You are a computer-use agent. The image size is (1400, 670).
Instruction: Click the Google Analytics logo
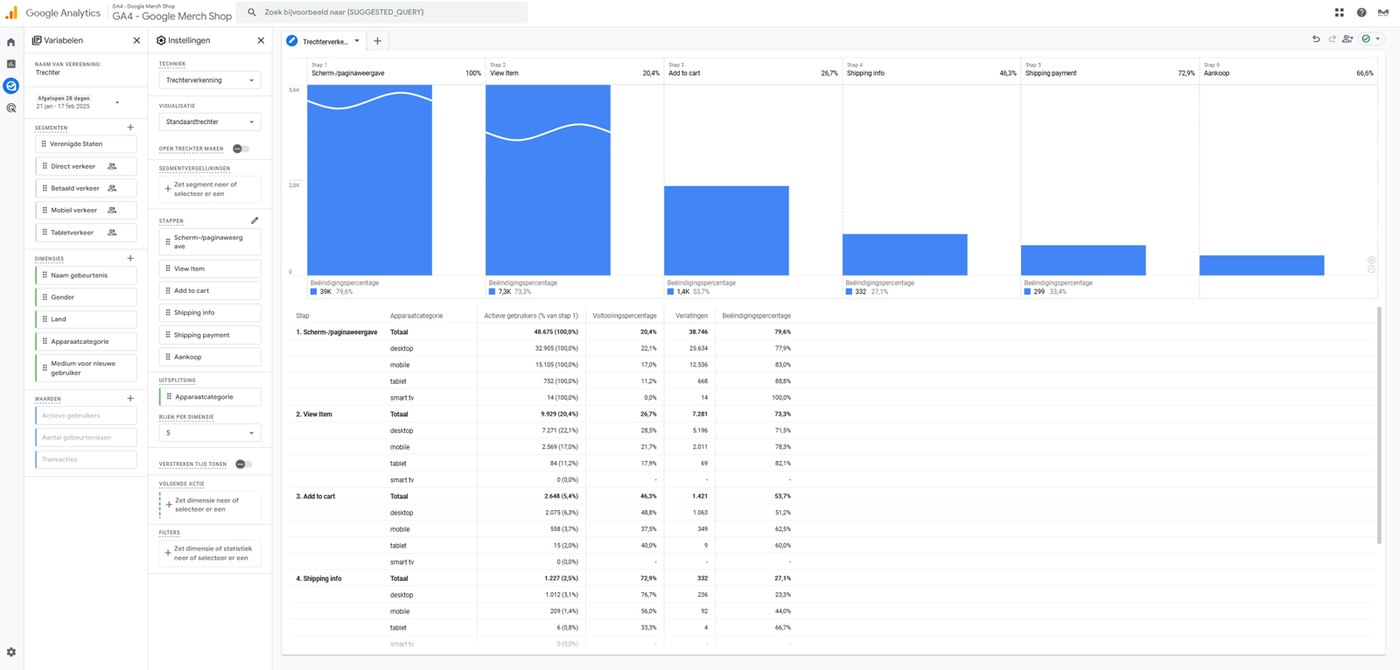(52, 13)
